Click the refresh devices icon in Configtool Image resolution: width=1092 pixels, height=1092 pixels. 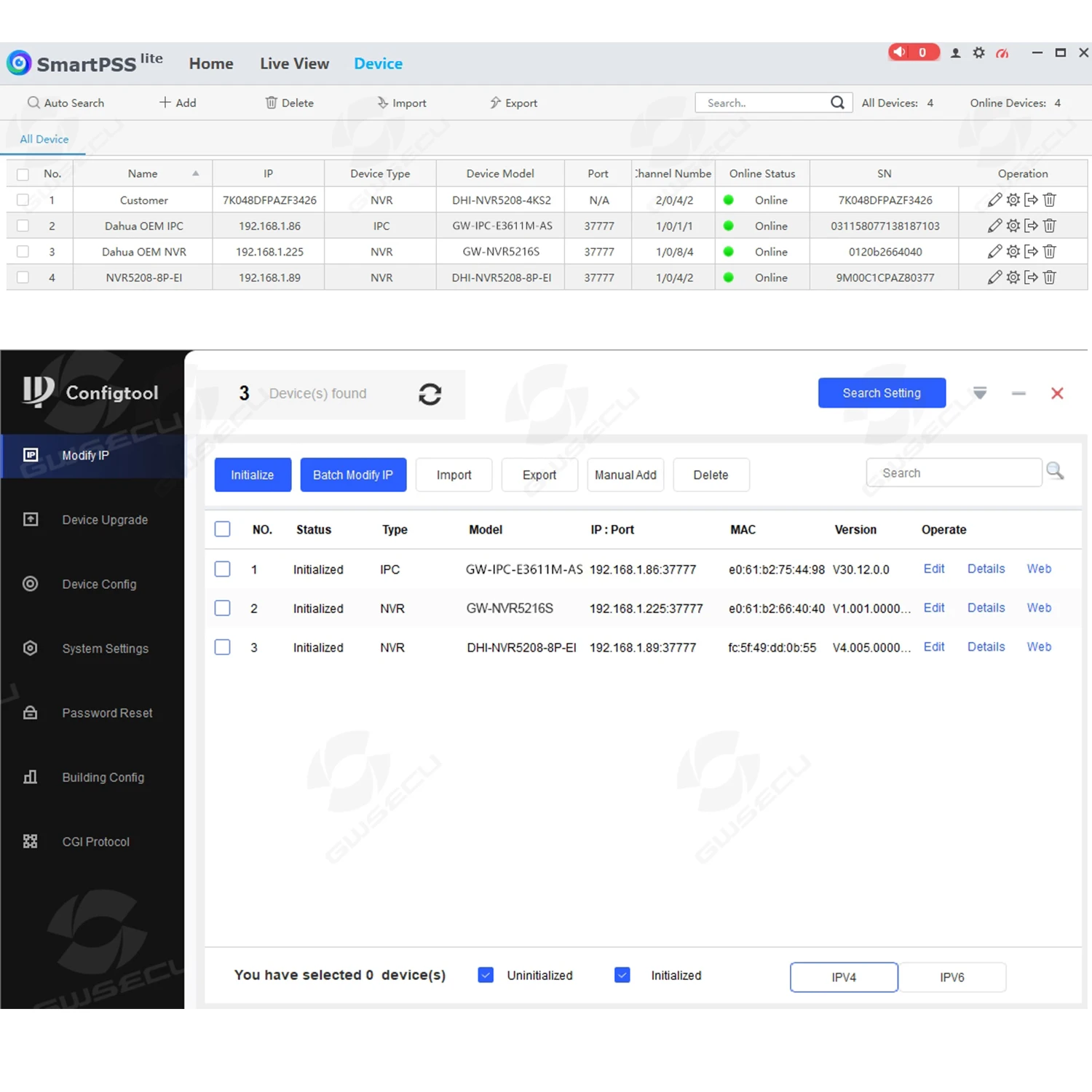point(430,394)
